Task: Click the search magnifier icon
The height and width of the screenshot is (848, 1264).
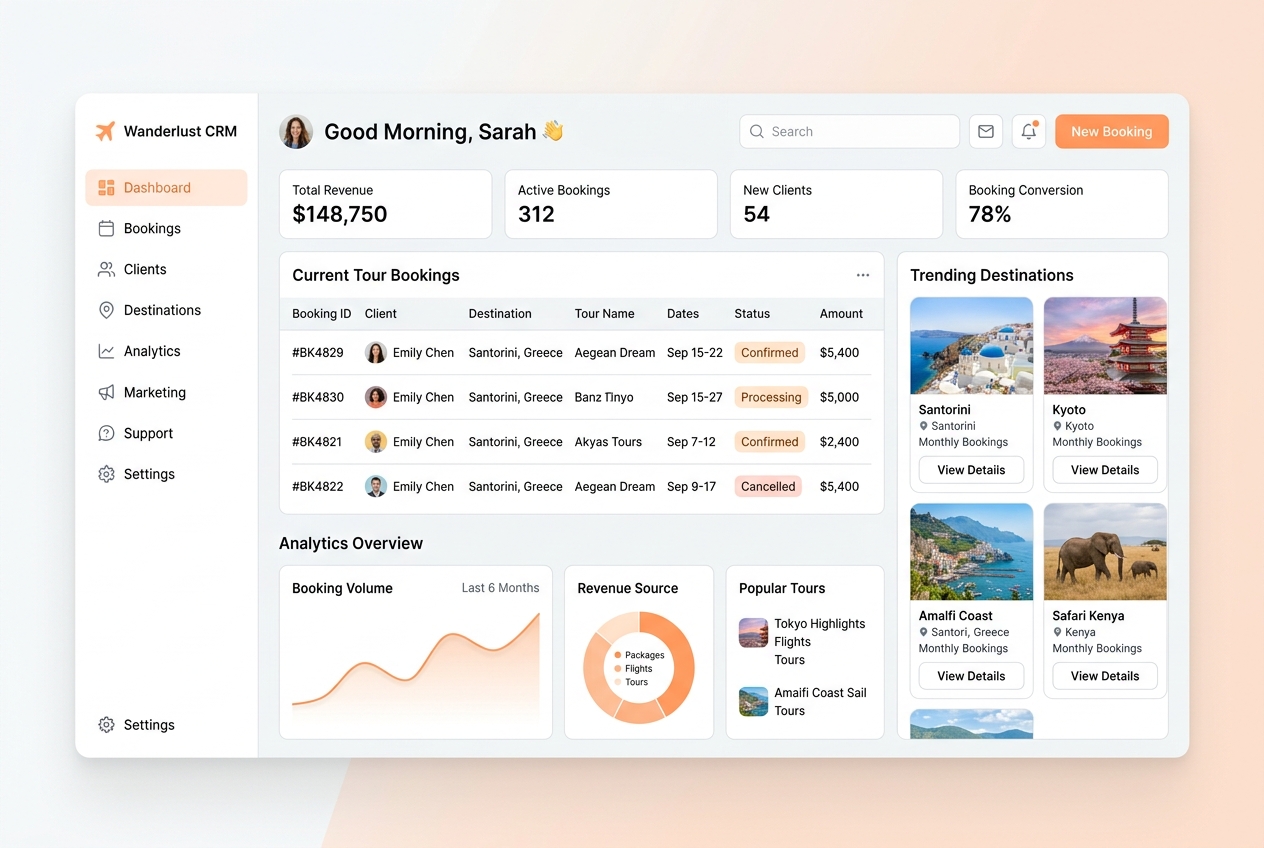Action: 757,132
